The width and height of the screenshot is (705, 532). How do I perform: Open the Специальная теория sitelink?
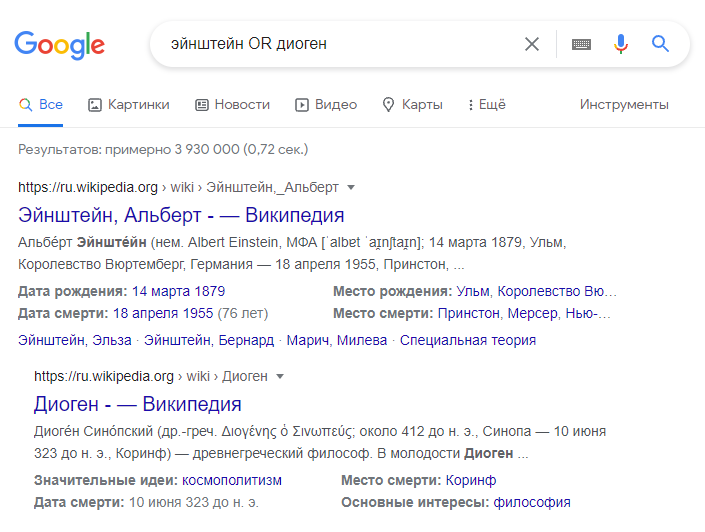tap(468, 340)
